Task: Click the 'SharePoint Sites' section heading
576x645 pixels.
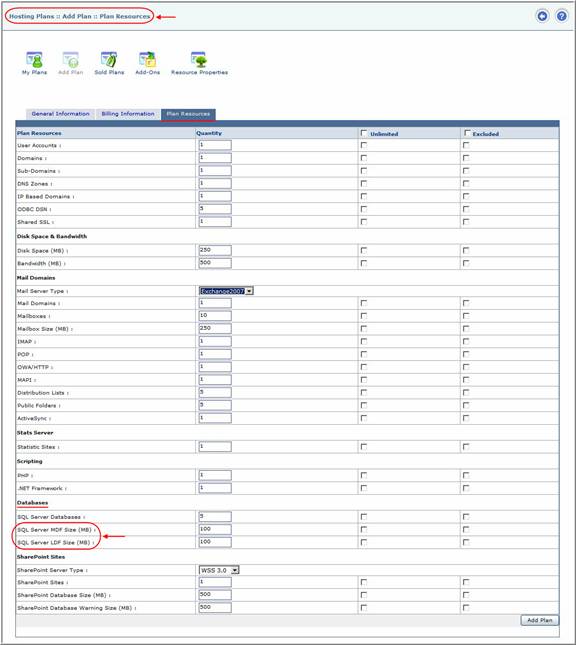Action: [41, 557]
